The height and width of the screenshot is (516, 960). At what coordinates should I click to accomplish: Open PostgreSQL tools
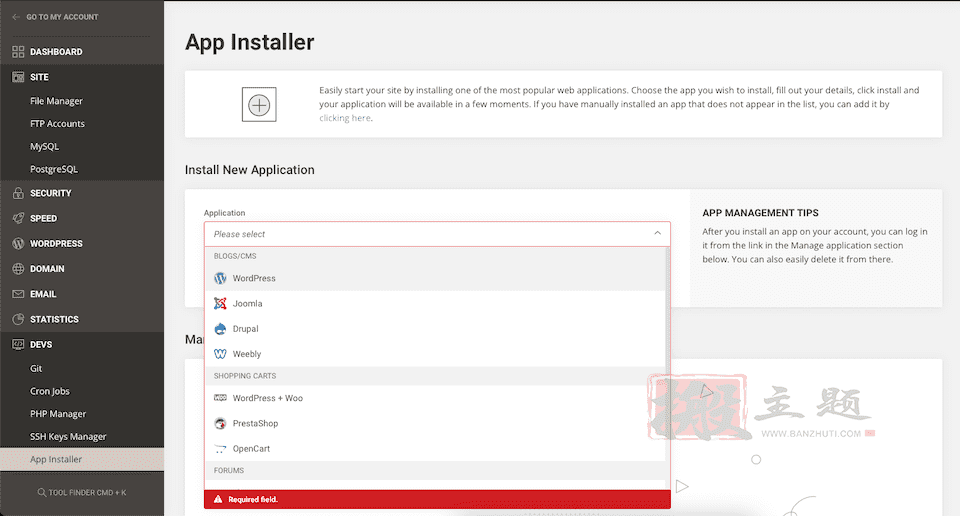point(54,169)
